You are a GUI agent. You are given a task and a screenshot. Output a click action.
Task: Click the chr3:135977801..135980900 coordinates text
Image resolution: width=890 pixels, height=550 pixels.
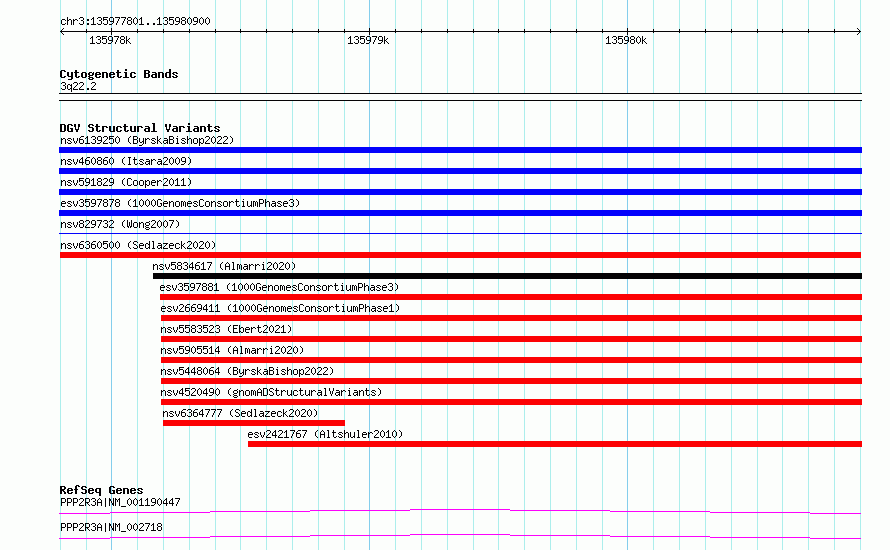tap(135, 22)
